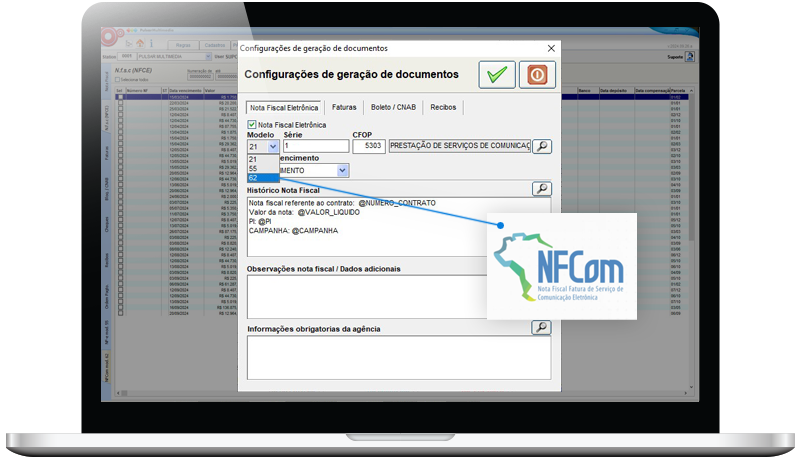Select 62 in the Modelo dropdown list
Viewport: 800px width, 460px height.
[263, 177]
